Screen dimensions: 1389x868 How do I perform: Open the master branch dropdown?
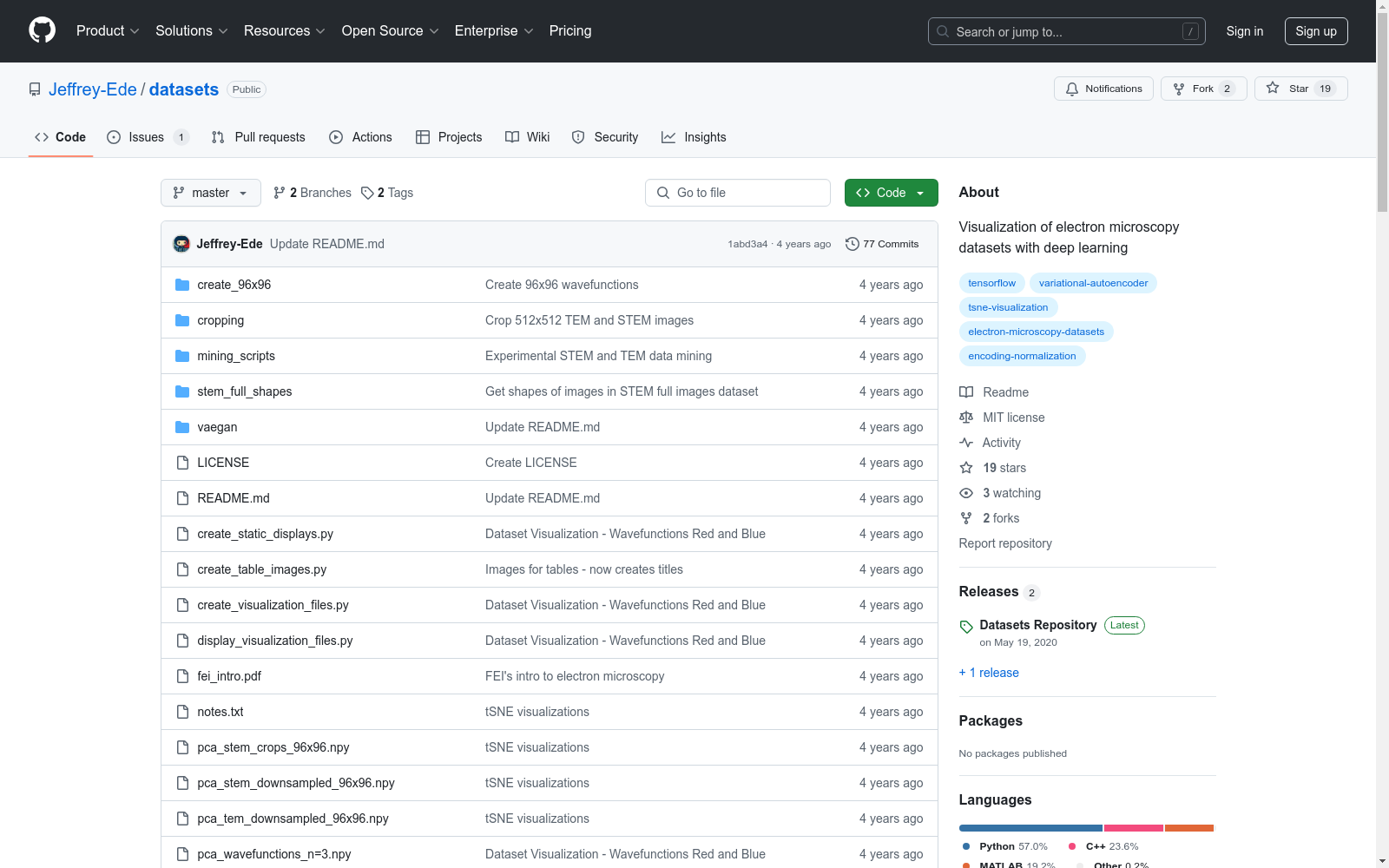[211, 193]
